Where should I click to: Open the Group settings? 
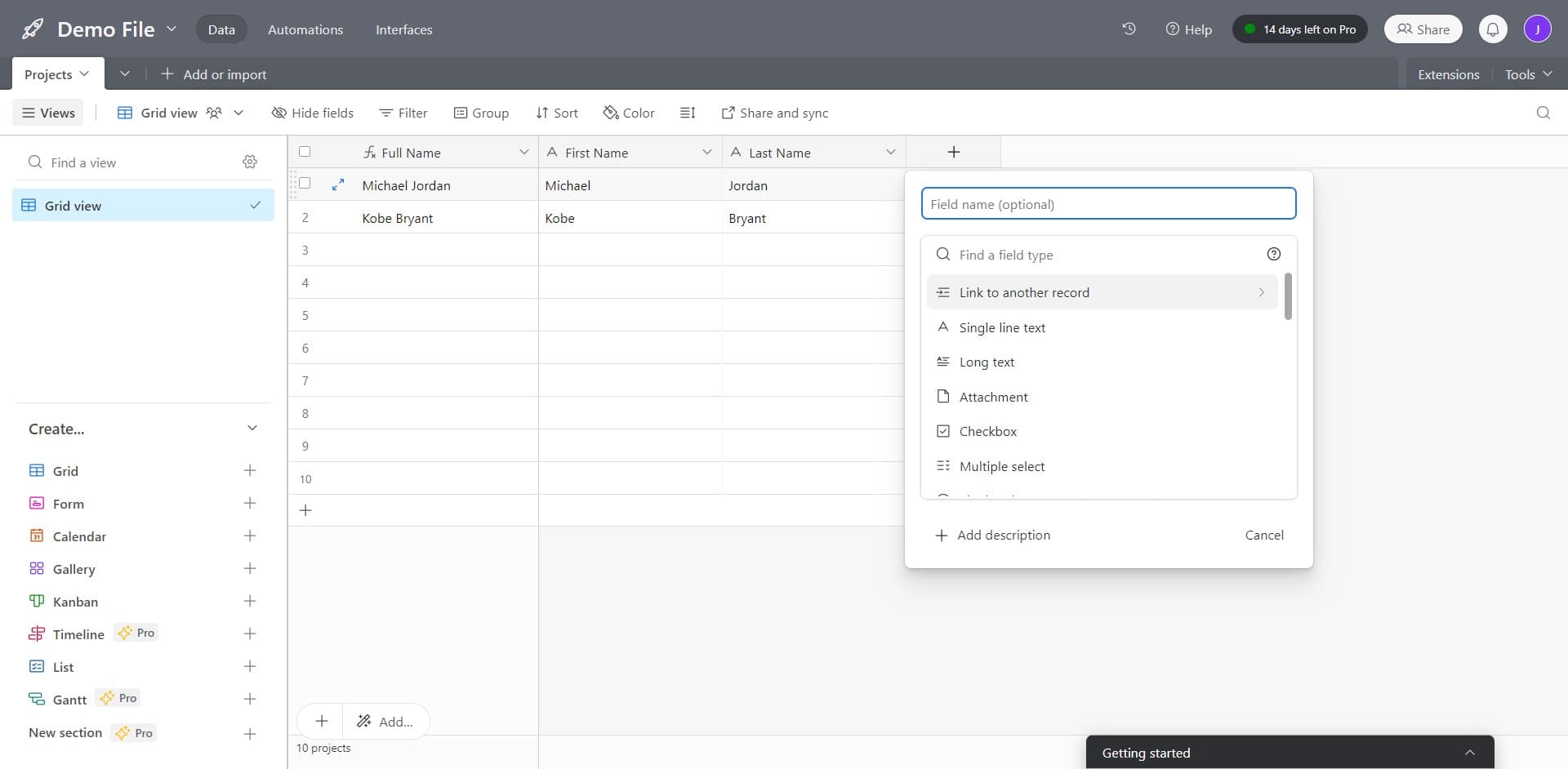[481, 113]
